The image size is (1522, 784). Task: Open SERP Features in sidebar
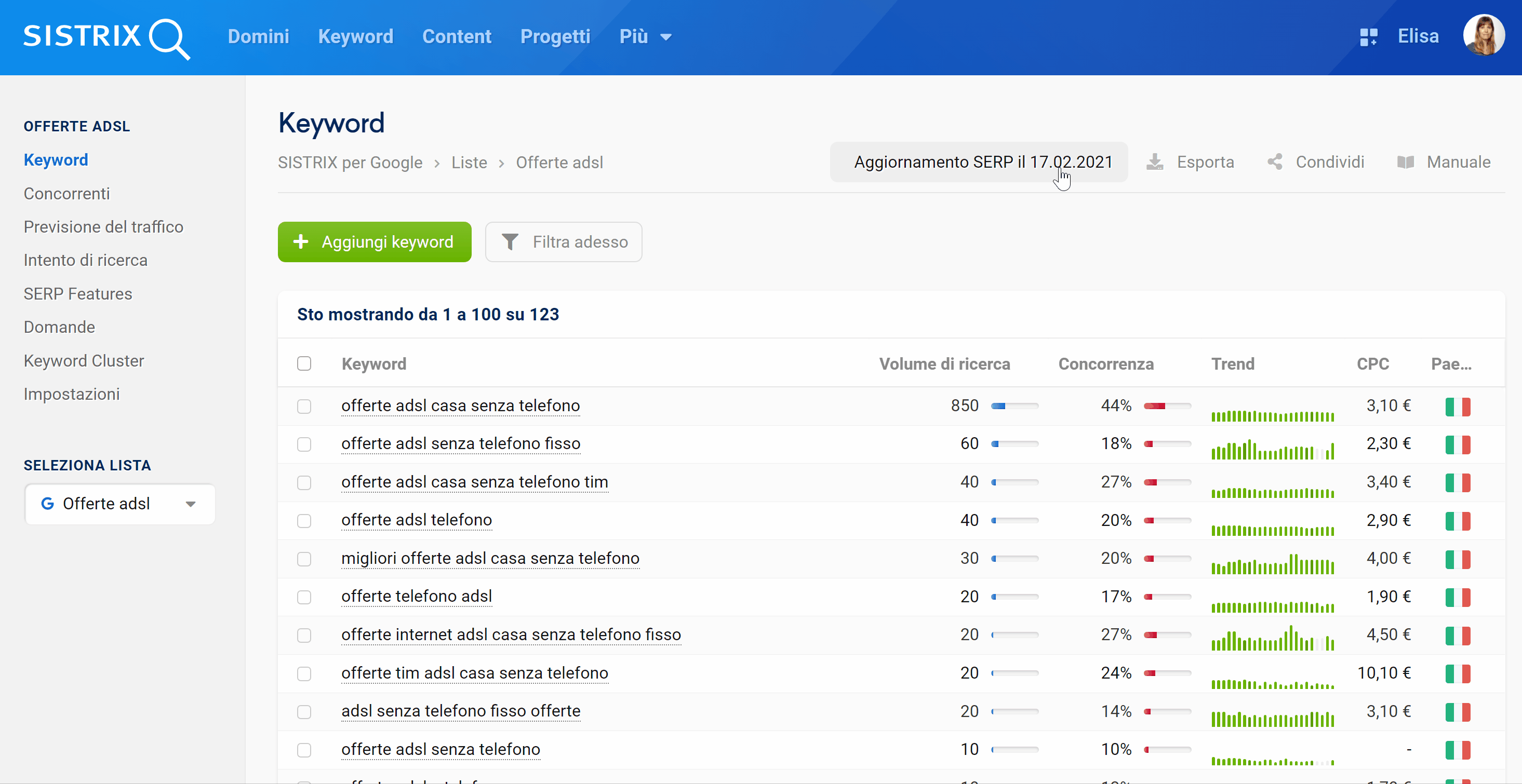tap(78, 294)
